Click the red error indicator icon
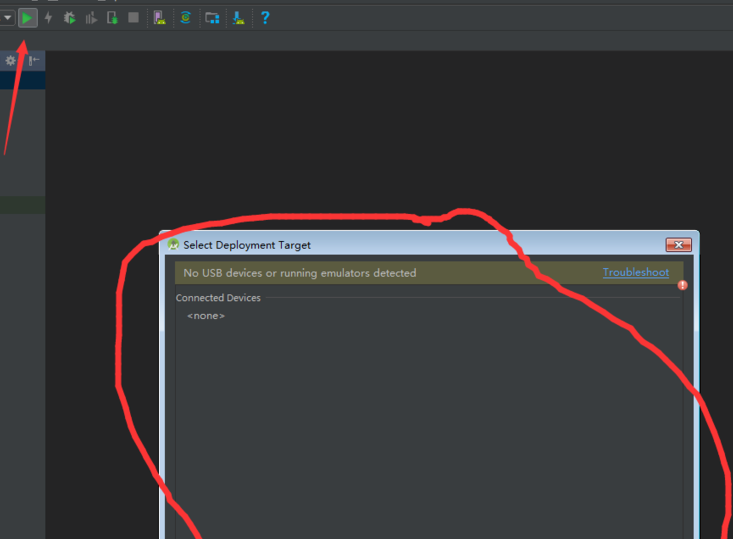 [683, 285]
